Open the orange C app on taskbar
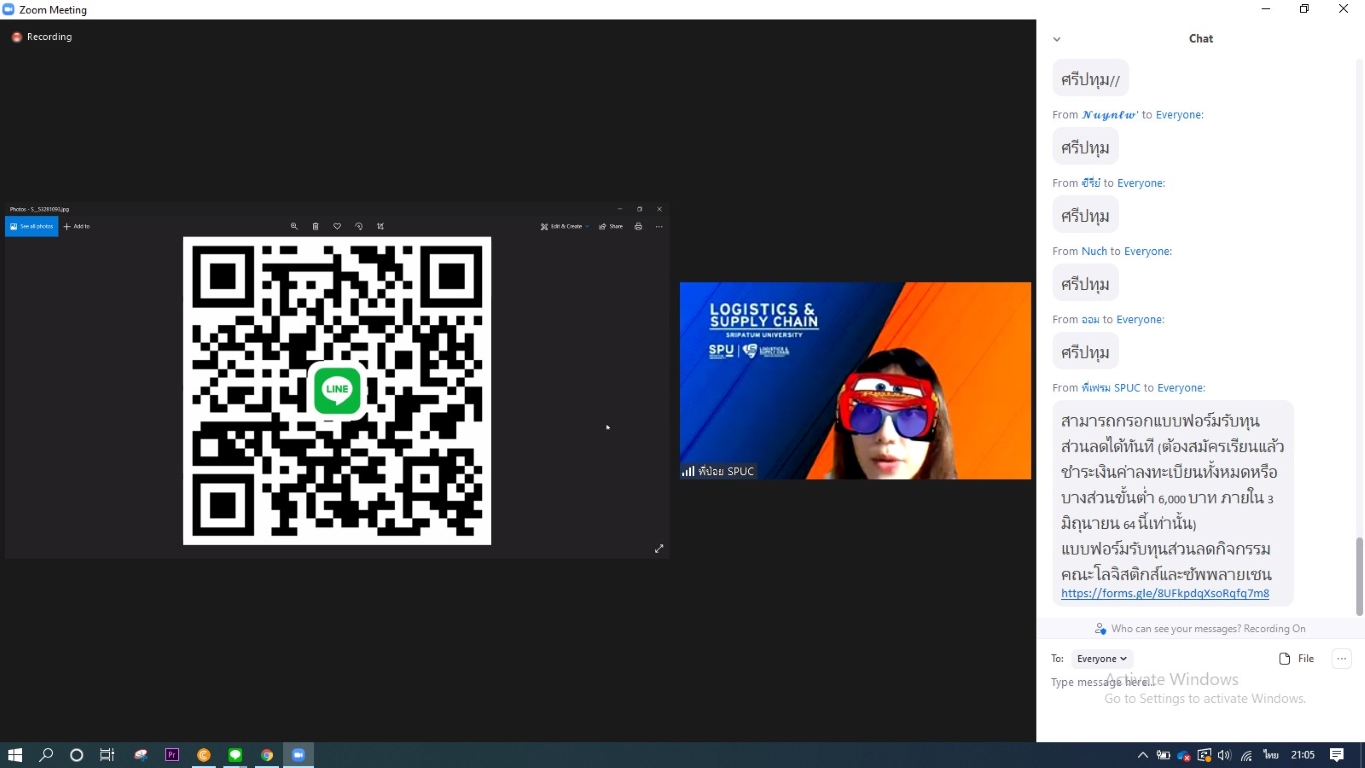1365x768 pixels. [x=204, y=755]
